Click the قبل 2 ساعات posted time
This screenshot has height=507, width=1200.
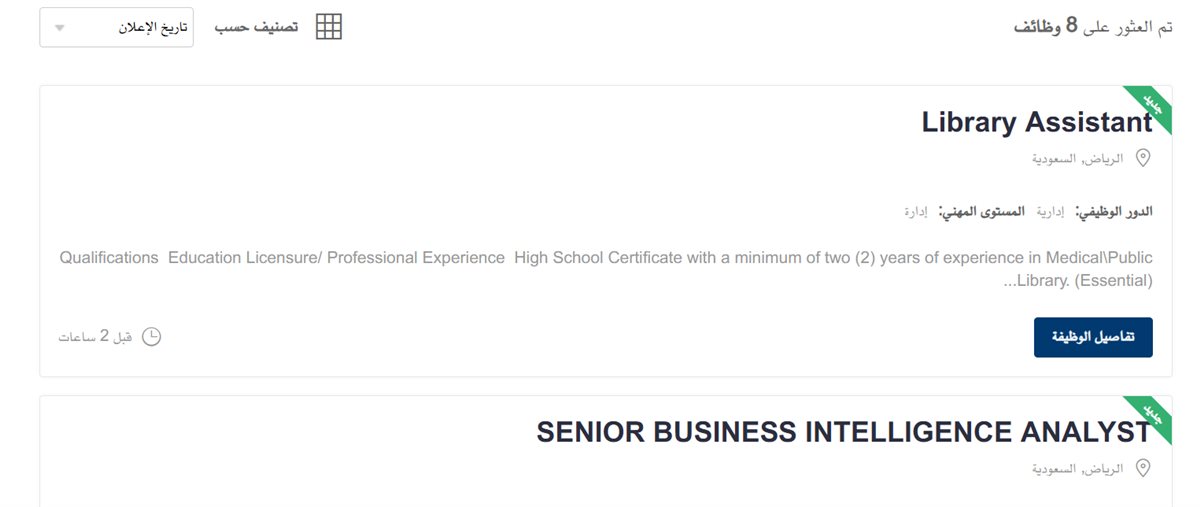(95, 337)
